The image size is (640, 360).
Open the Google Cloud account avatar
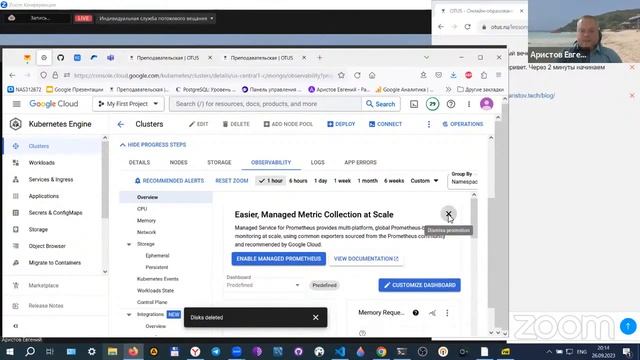pos(486,104)
